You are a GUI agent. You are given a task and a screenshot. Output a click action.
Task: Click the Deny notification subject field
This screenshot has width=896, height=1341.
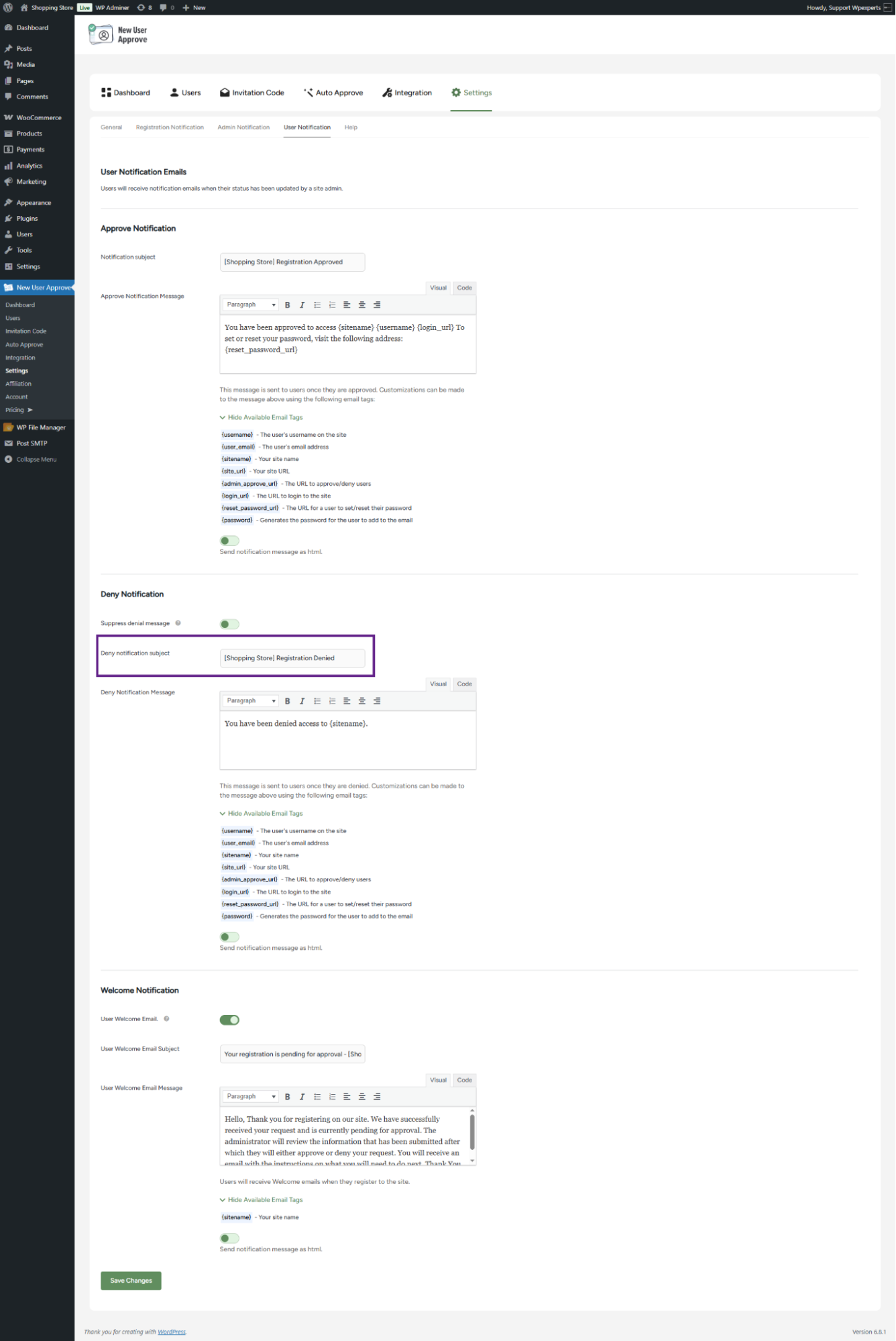tap(292, 658)
